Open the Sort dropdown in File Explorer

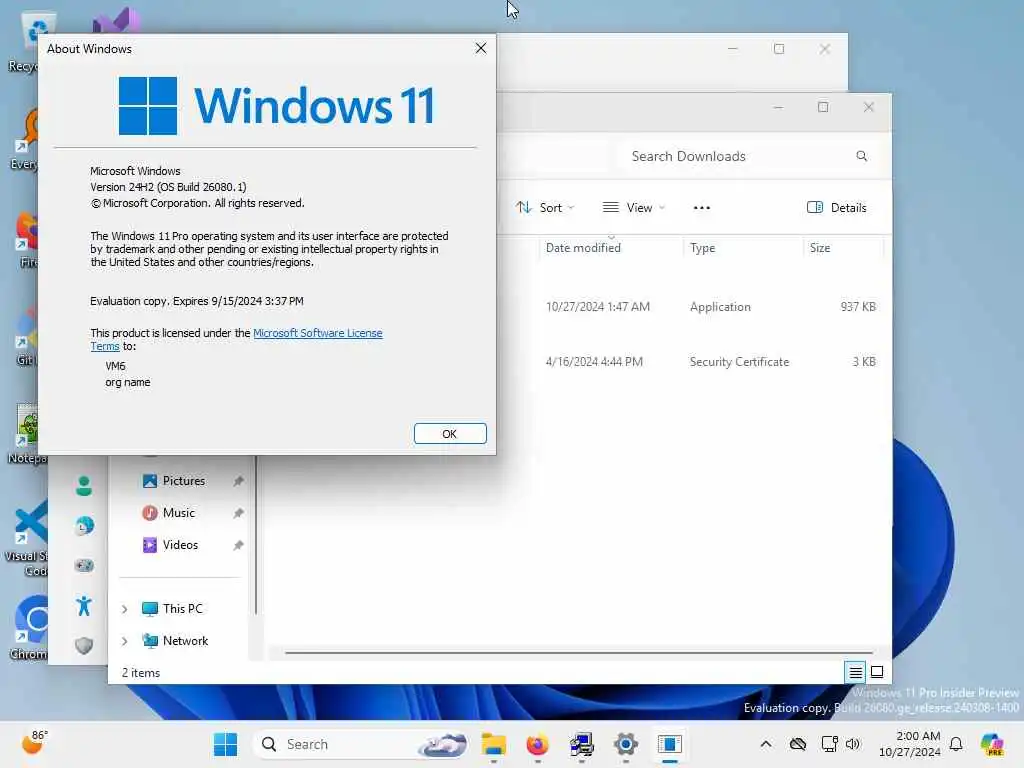tap(545, 208)
